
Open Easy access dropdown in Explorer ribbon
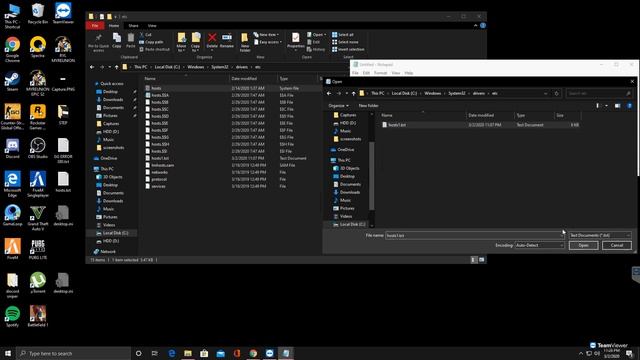pos(268,42)
